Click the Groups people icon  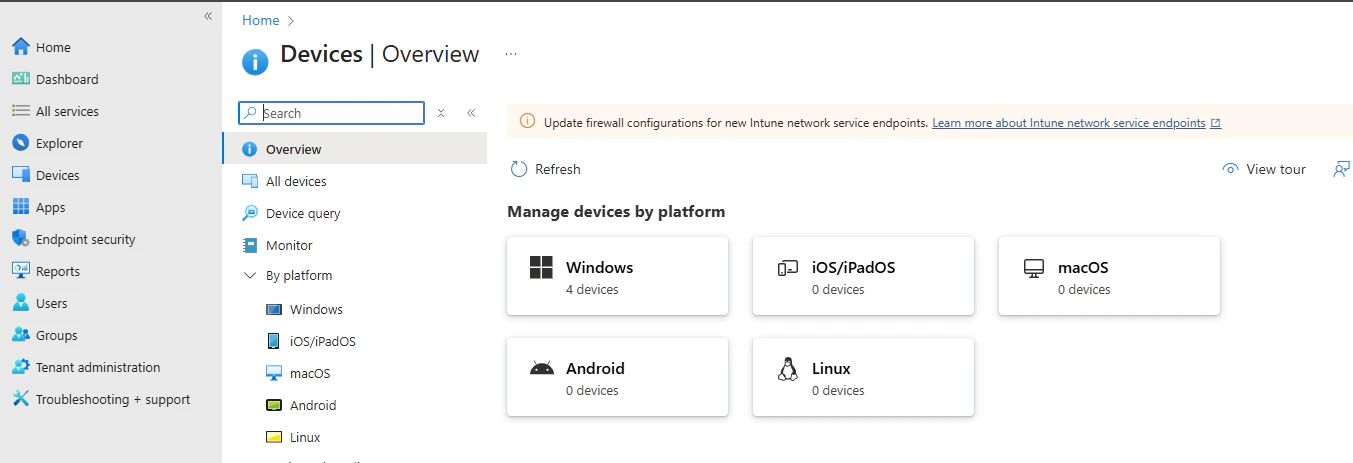click(20, 335)
